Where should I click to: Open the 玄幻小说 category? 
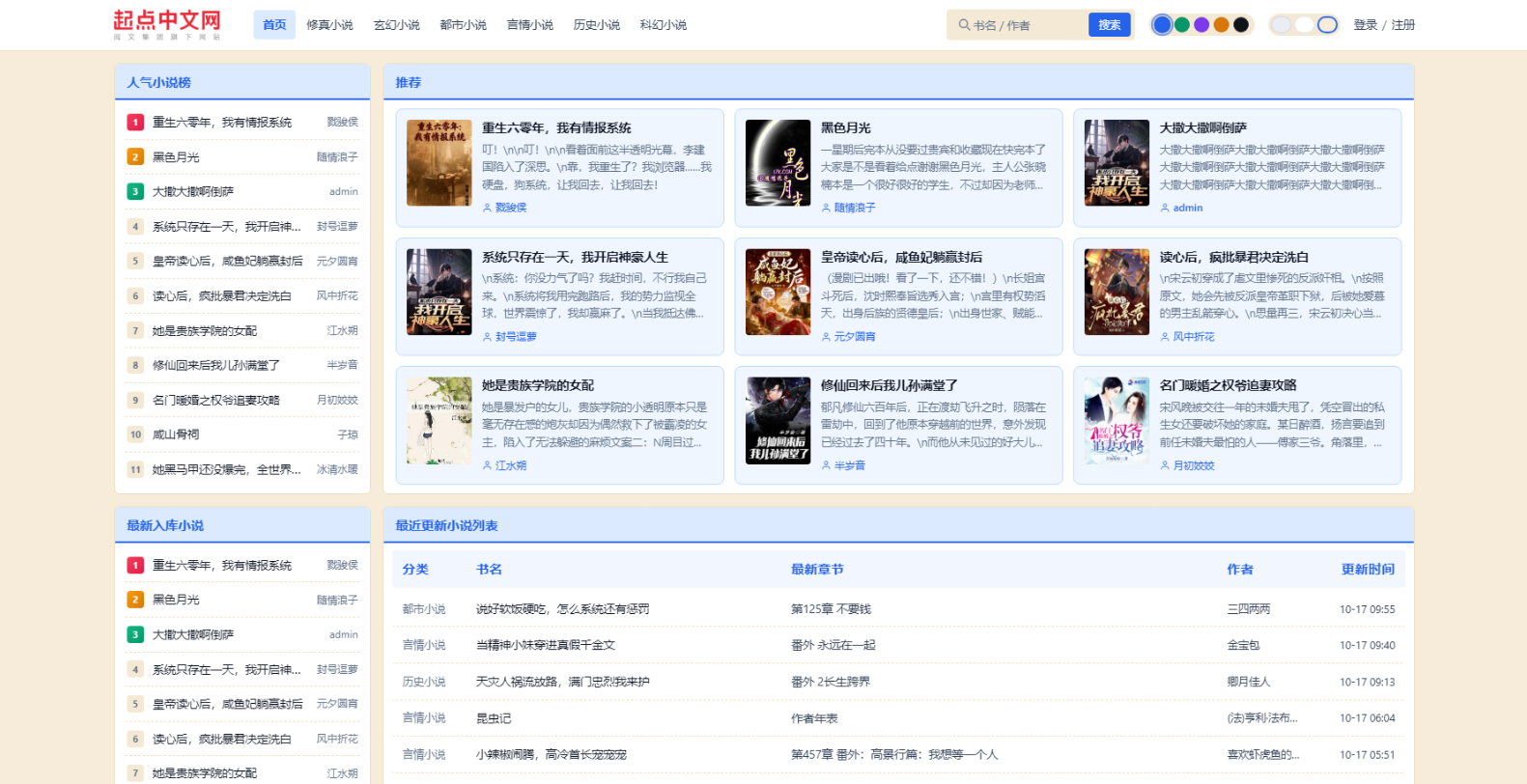(x=396, y=25)
